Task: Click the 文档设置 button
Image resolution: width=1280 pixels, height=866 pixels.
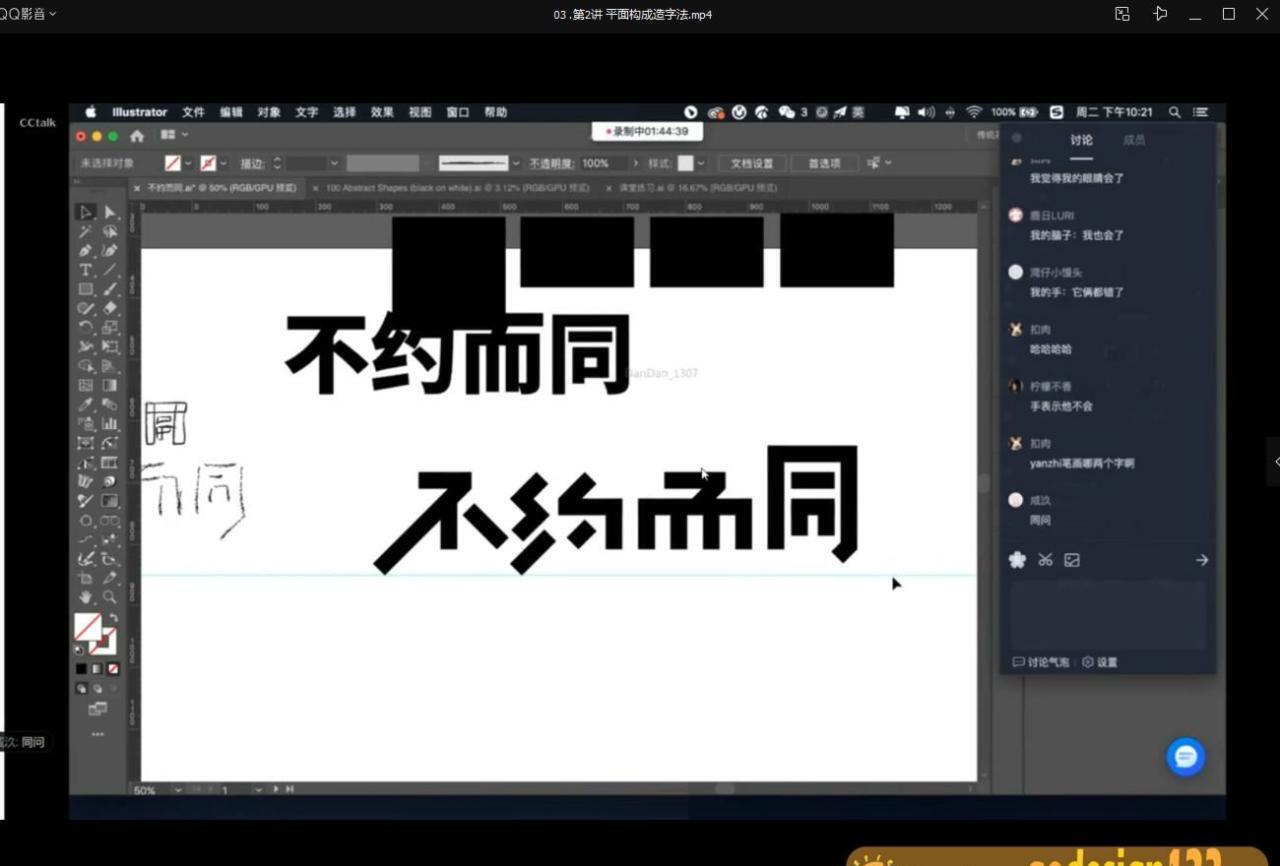Action: (x=752, y=163)
